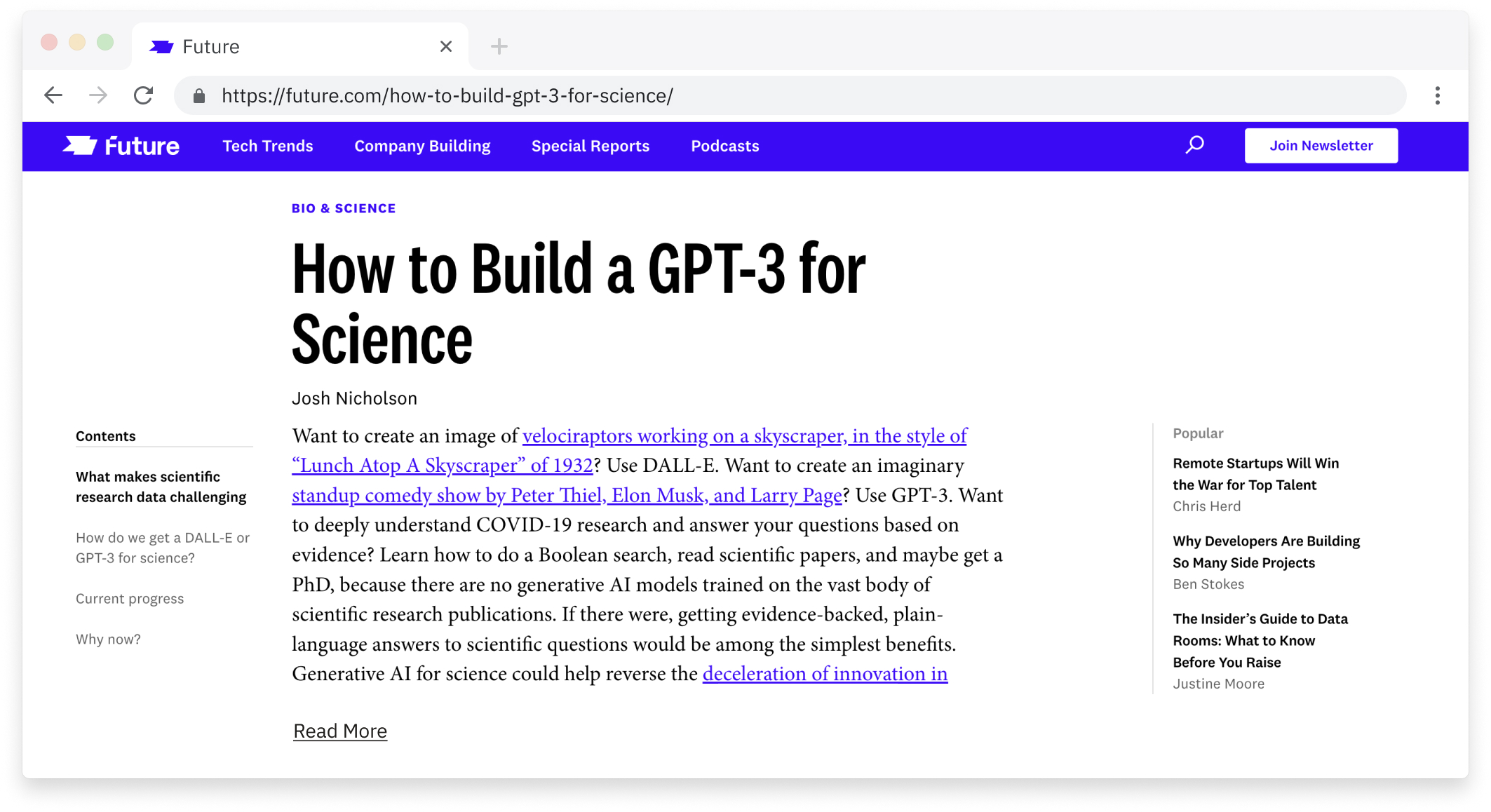Click the Future logo in navbar
Screen dimensions: 1491x812
click(121, 146)
